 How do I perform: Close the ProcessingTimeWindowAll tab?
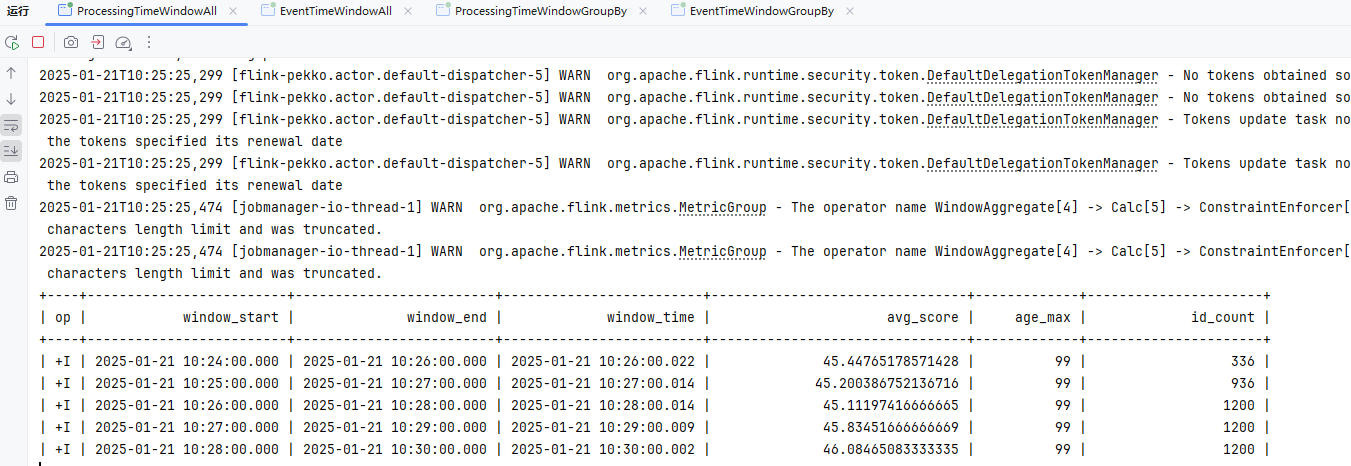point(233,11)
